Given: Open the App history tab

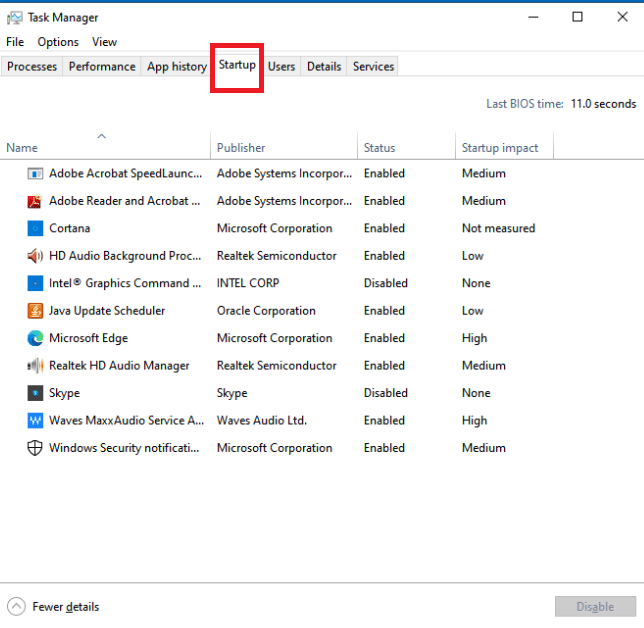Looking at the screenshot, I should click(x=177, y=67).
